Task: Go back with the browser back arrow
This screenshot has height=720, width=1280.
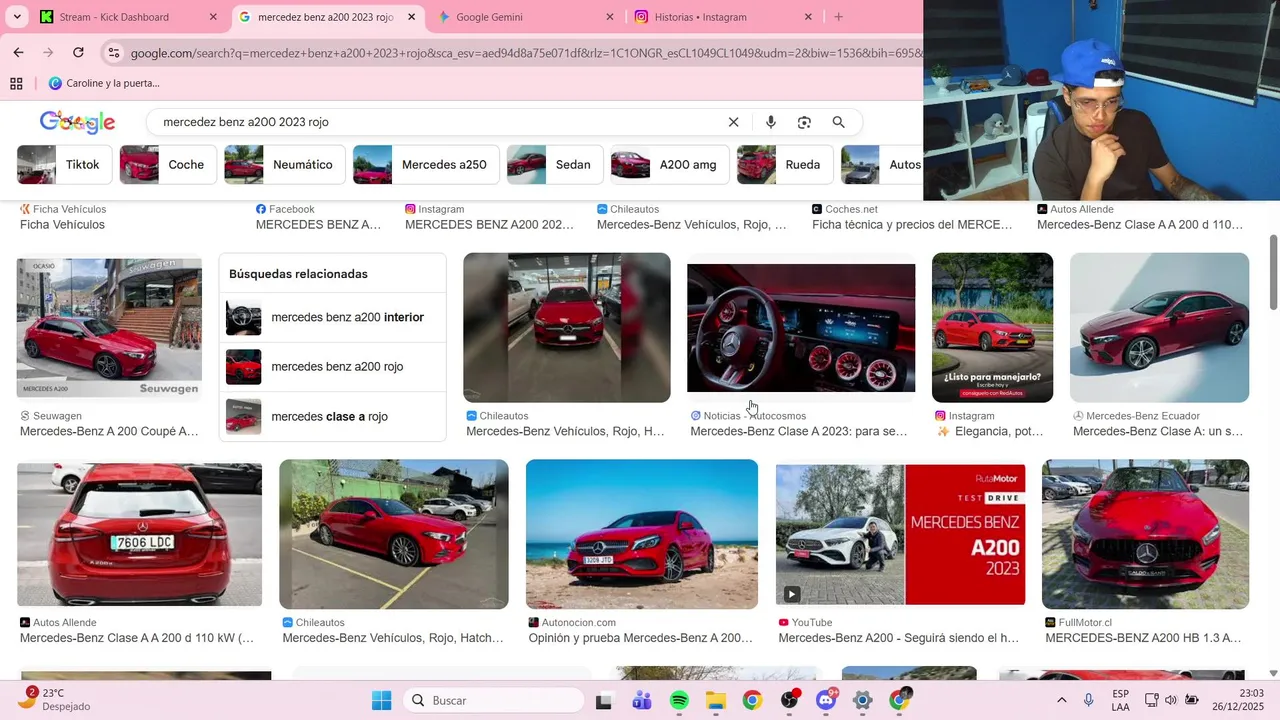Action: pos(18,52)
